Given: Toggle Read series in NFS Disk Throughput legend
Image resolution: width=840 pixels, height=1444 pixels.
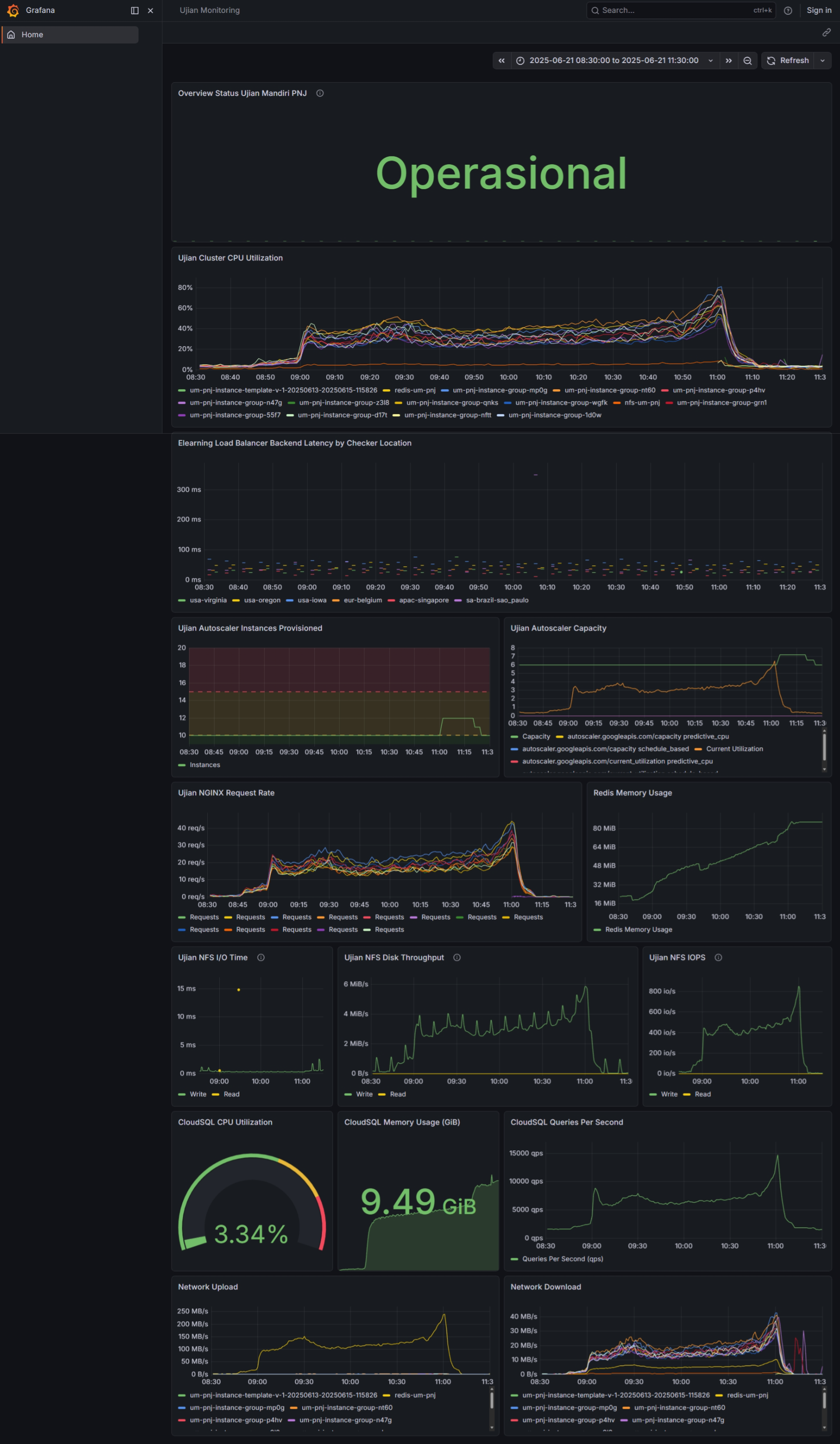Looking at the screenshot, I should (398, 1094).
